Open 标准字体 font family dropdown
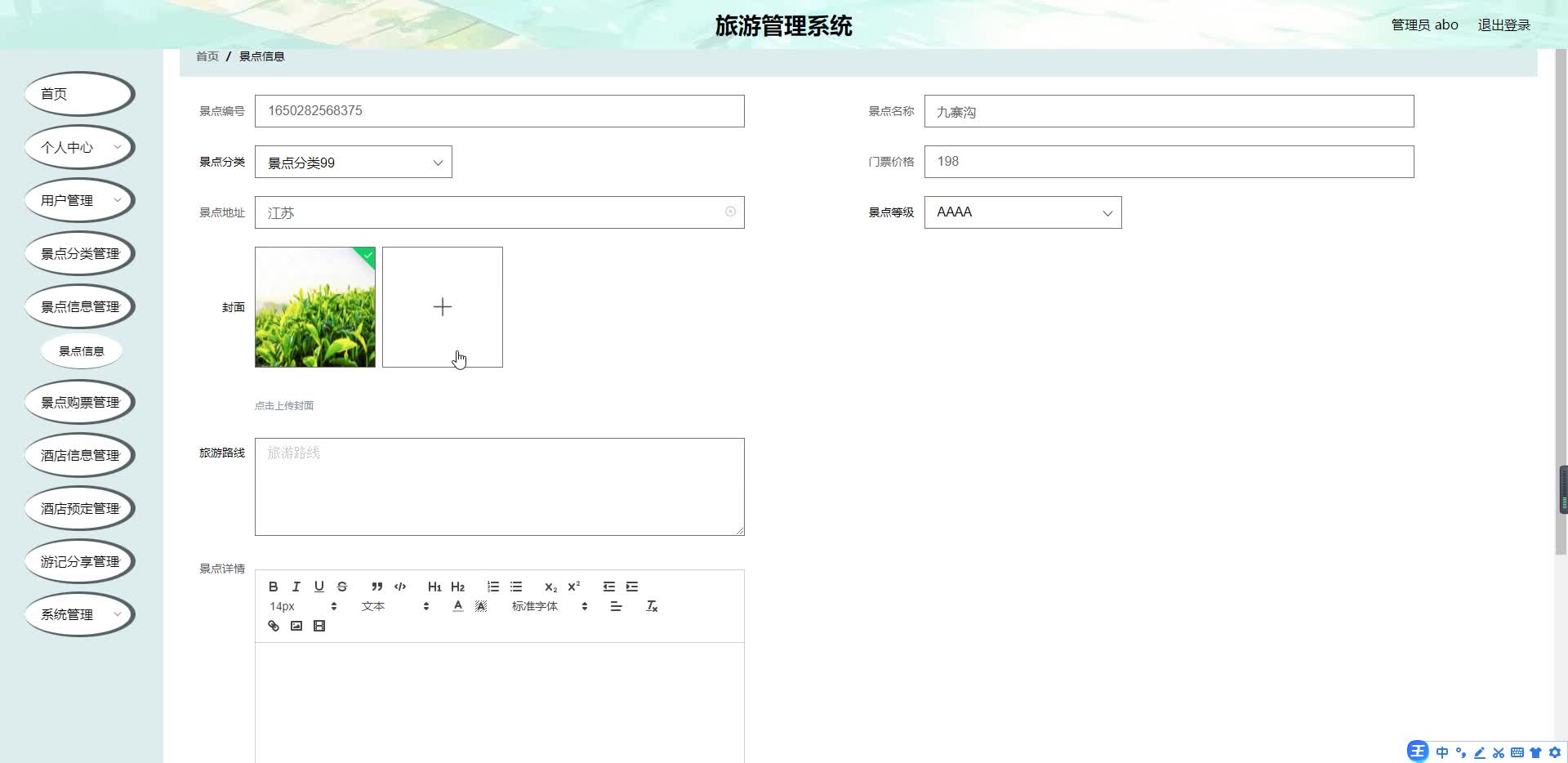 [x=550, y=606]
